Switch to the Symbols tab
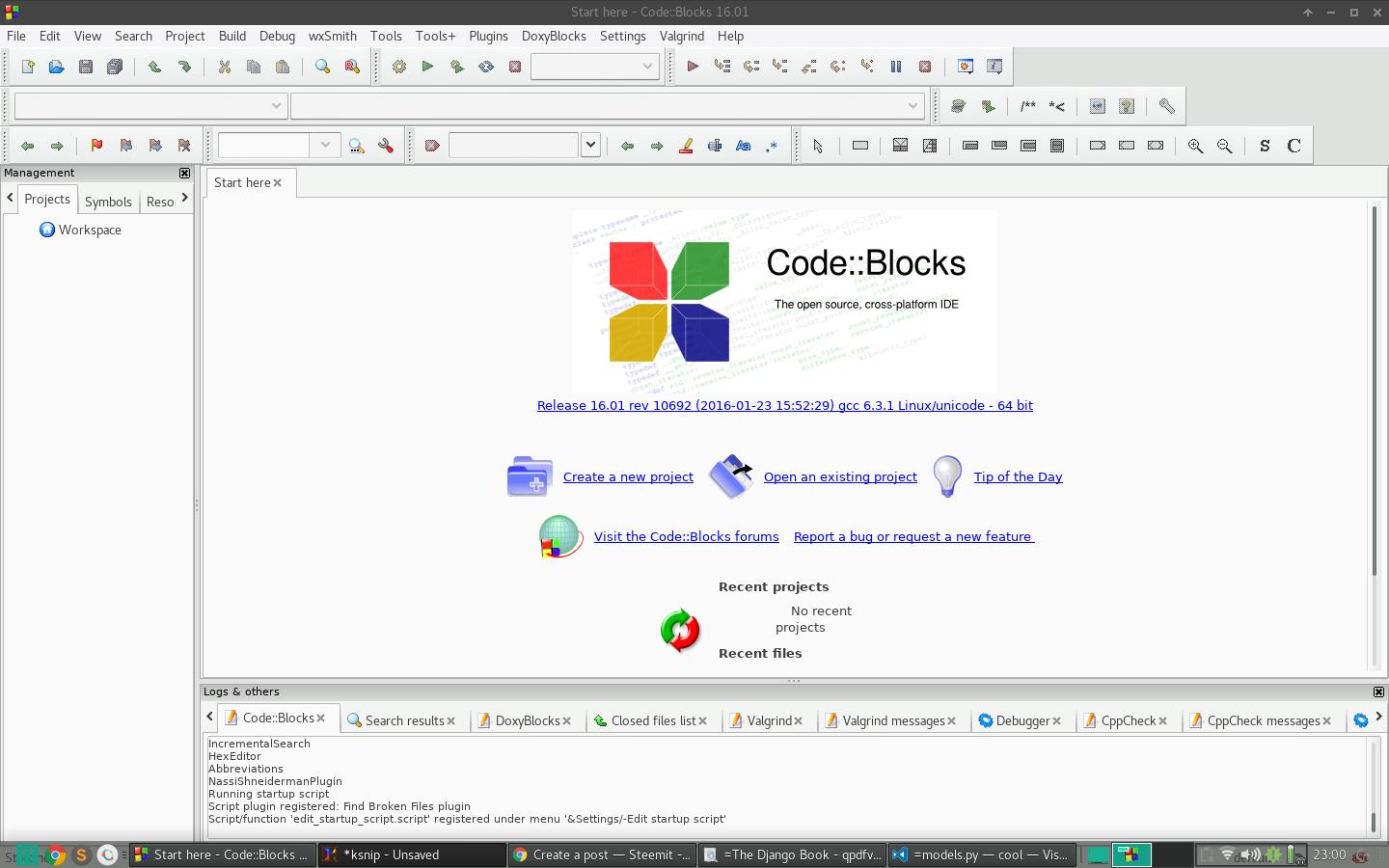The width and height of the screenshot is (1389, 868). point(108,202)
